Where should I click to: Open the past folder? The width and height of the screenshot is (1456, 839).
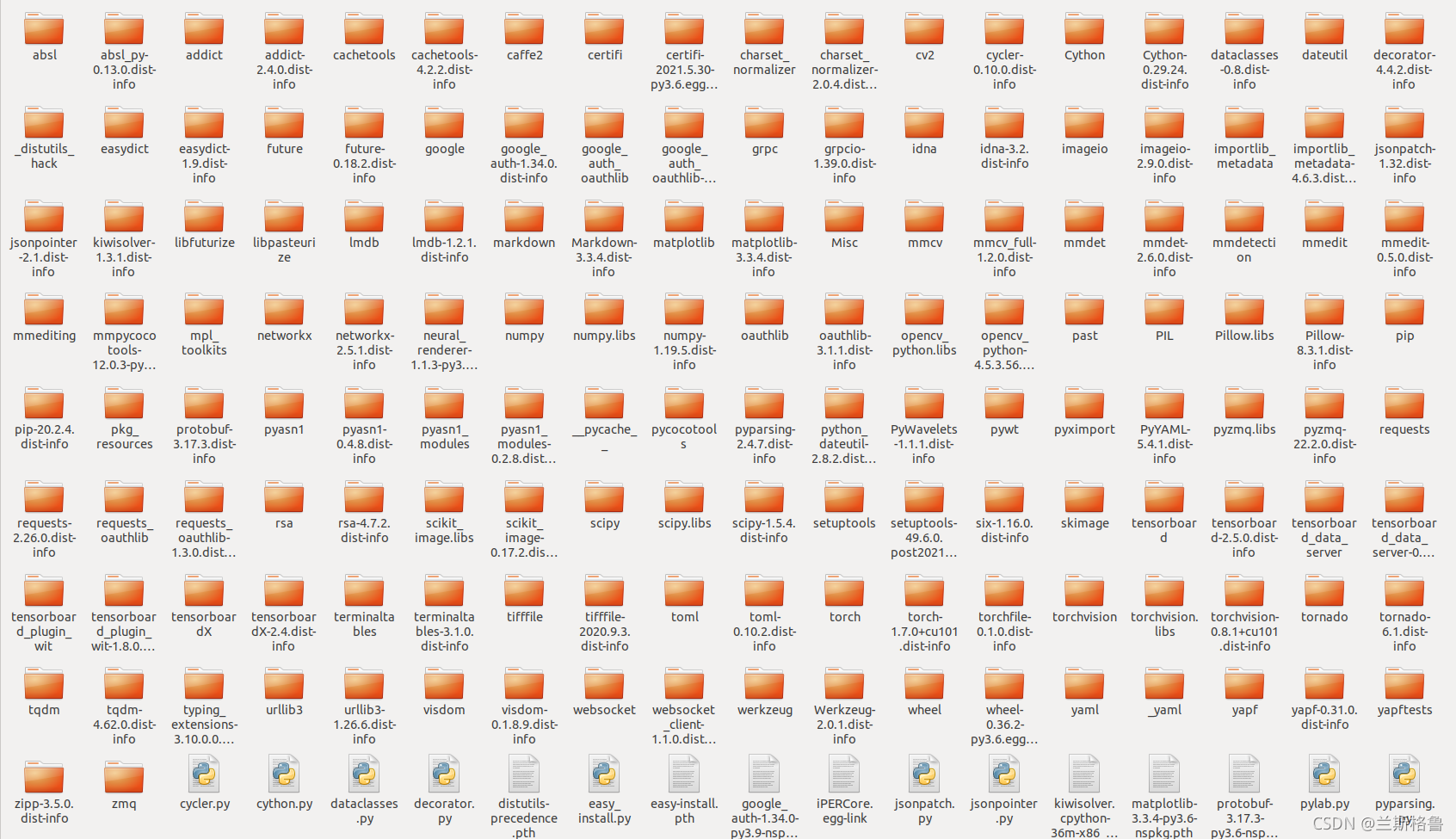[1084, 310]
